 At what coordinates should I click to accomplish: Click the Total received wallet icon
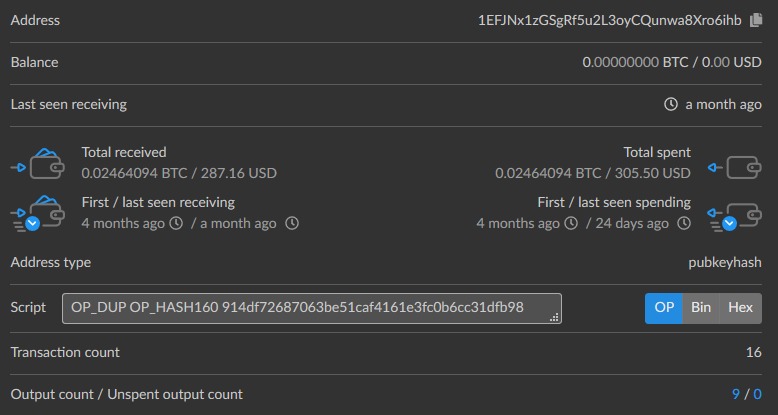(x=38, y=163)
